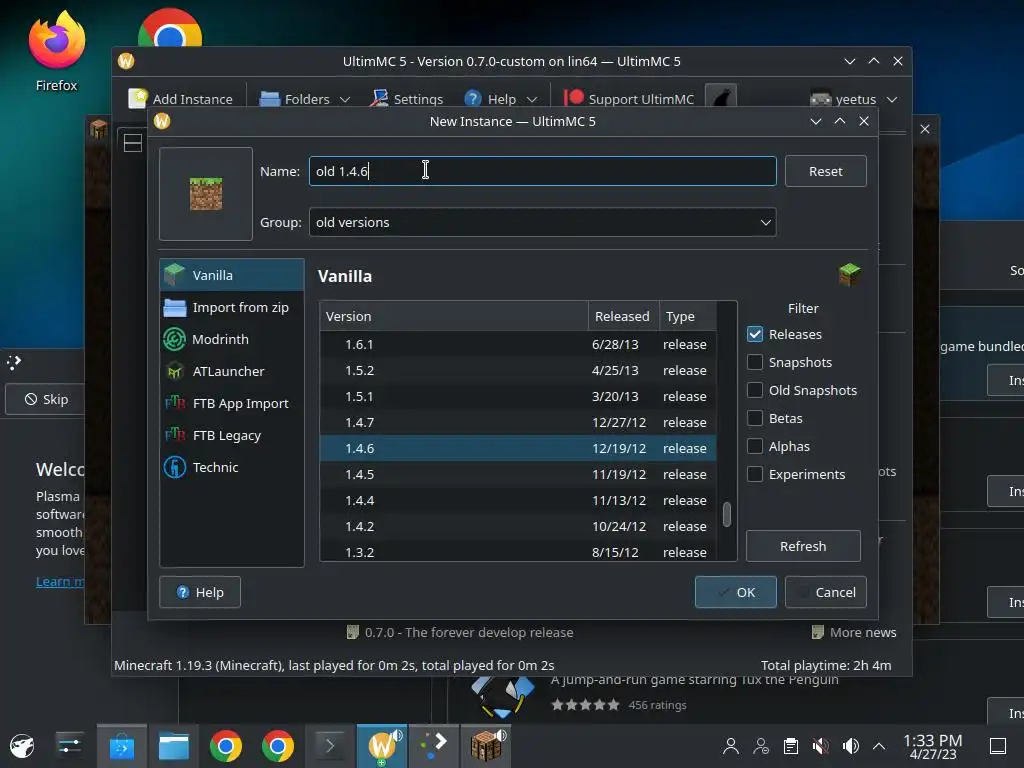The image size is (1024, 768).
Task: Enable the Old Snapshots filter
Action: tap(755, 390)
